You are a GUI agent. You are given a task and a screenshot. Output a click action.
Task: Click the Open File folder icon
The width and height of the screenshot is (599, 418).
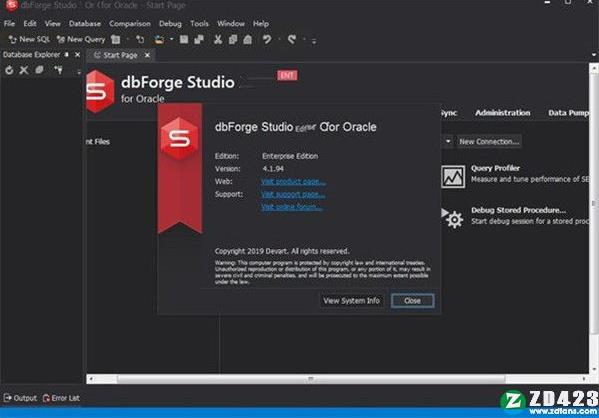click(159, 39)
